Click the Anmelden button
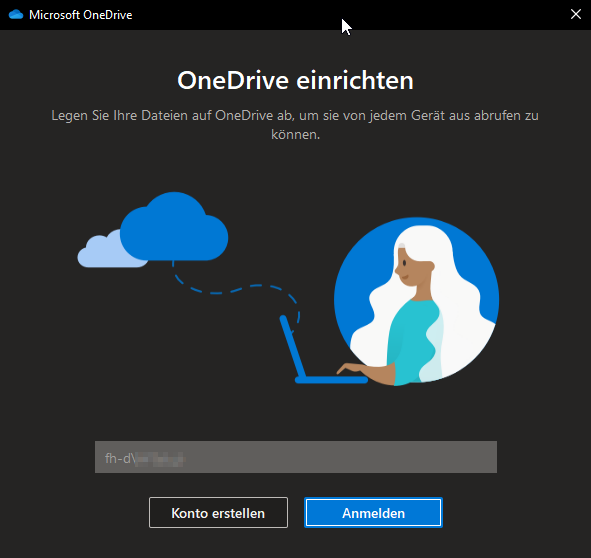This screenshot has width=591, height=558. [373, 513]
